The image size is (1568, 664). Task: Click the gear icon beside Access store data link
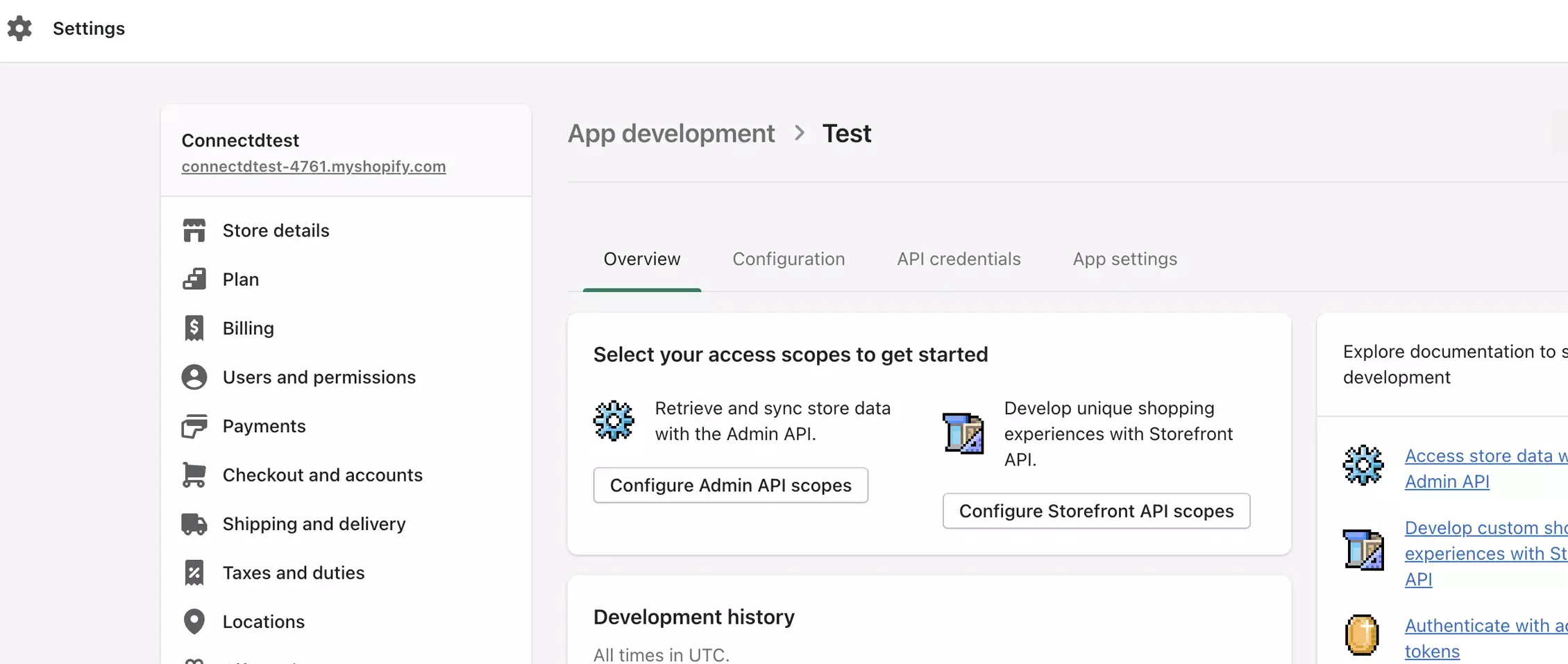1363,465
